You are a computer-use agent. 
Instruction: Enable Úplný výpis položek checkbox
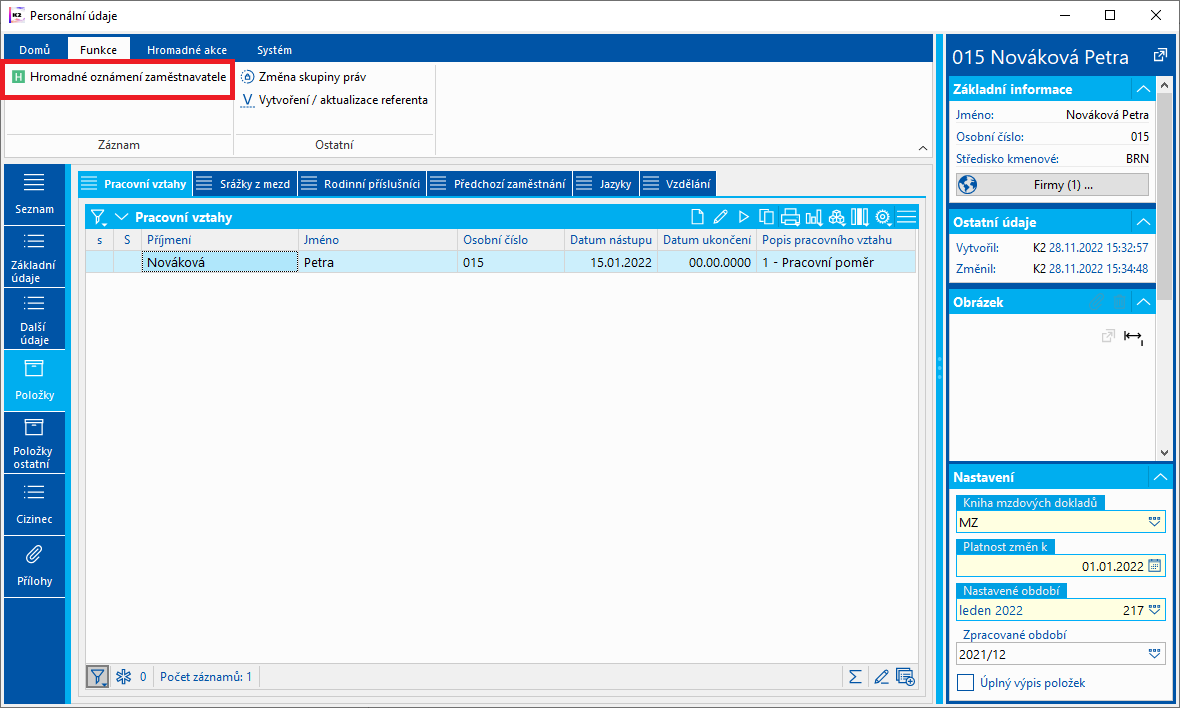pos(966,682)
